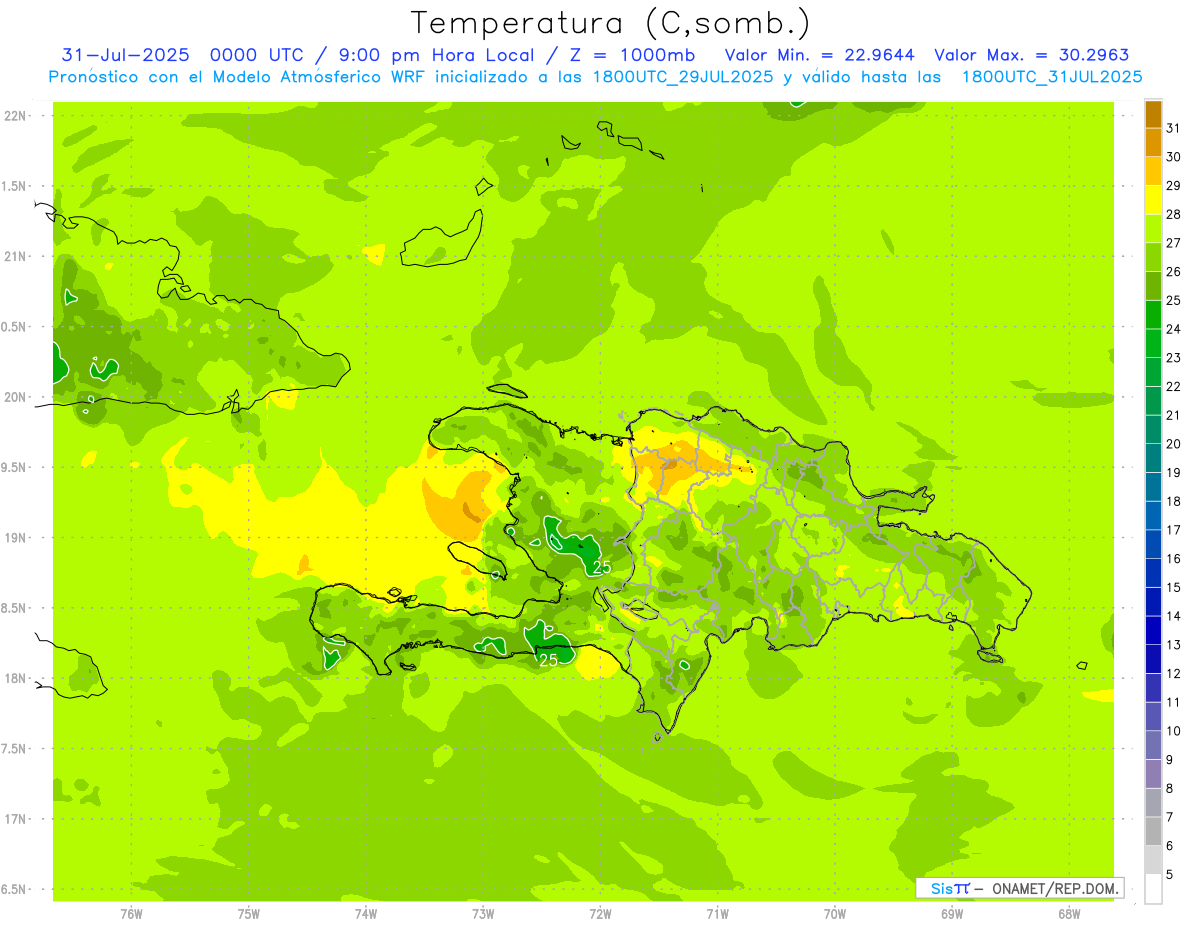Image resolution: width=1200 pixels, height=927 pixels.
Task: Click the '75W' longitude label
Action: click(249, 913)
